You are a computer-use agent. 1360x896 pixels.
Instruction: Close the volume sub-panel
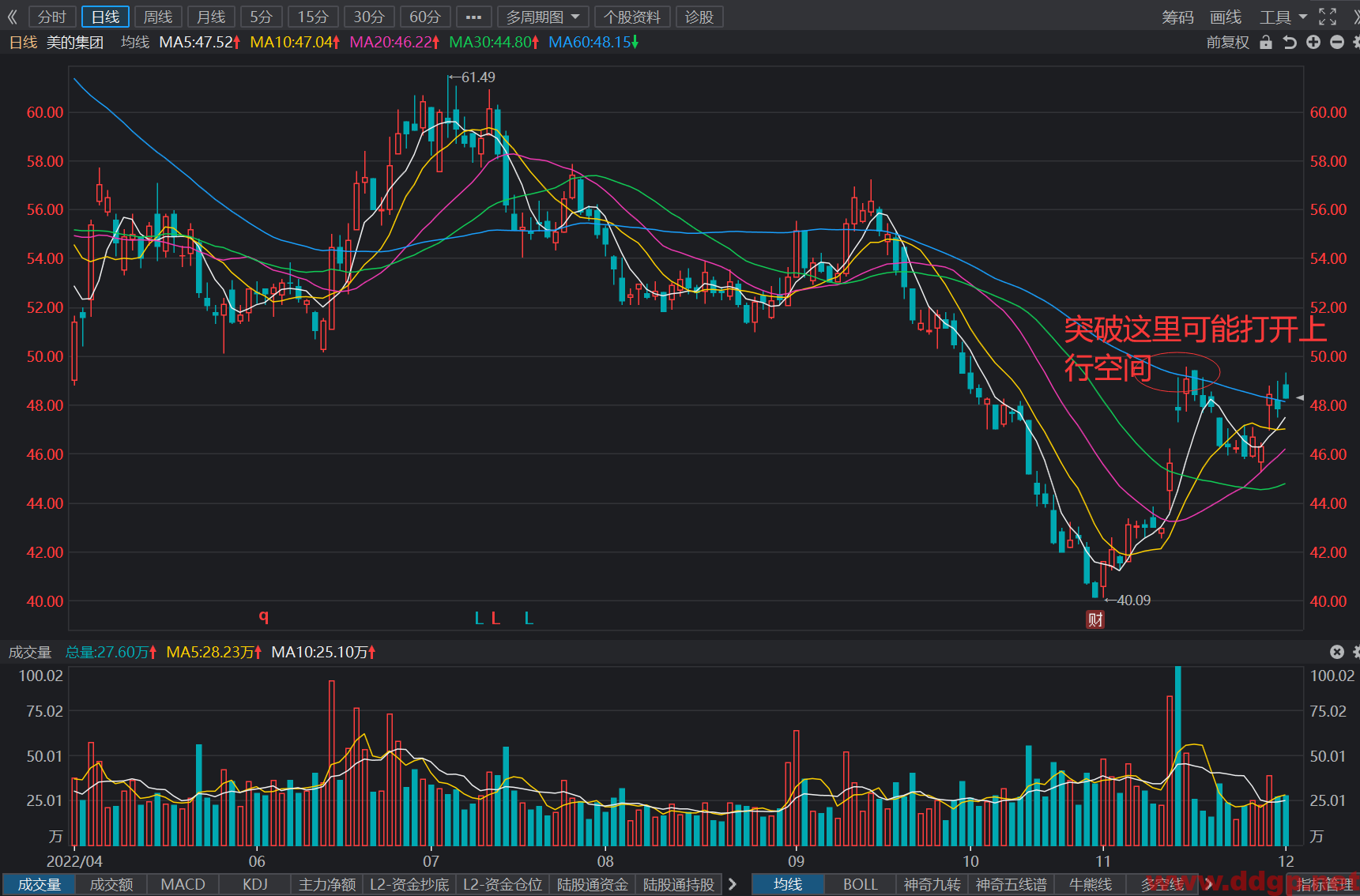(x=1337, y=652)
